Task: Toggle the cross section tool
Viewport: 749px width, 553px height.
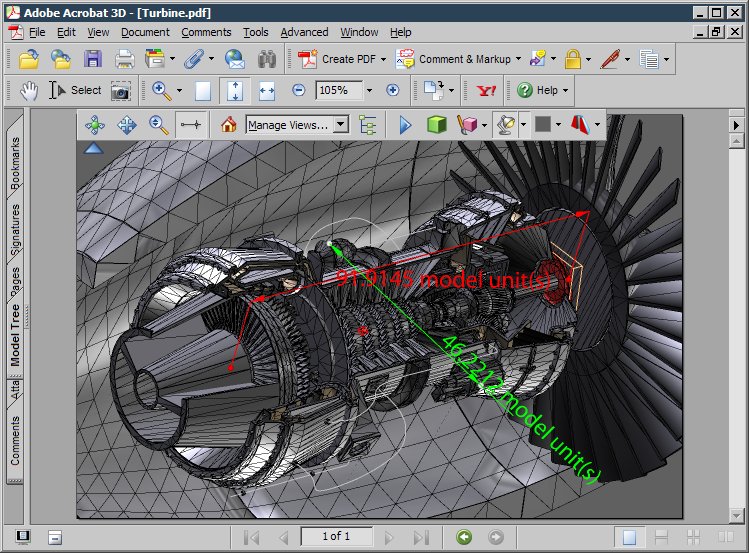Action: pos(580,125)
